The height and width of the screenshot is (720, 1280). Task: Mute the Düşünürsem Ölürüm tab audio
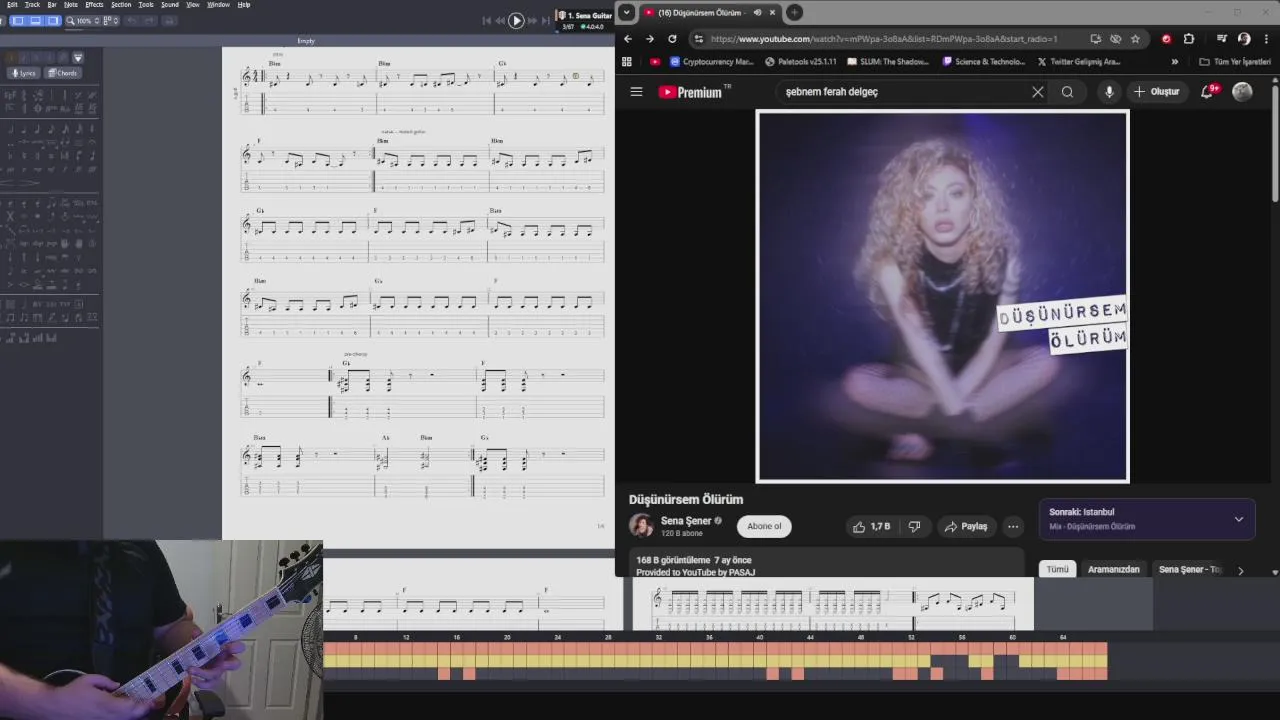point(757,13)
